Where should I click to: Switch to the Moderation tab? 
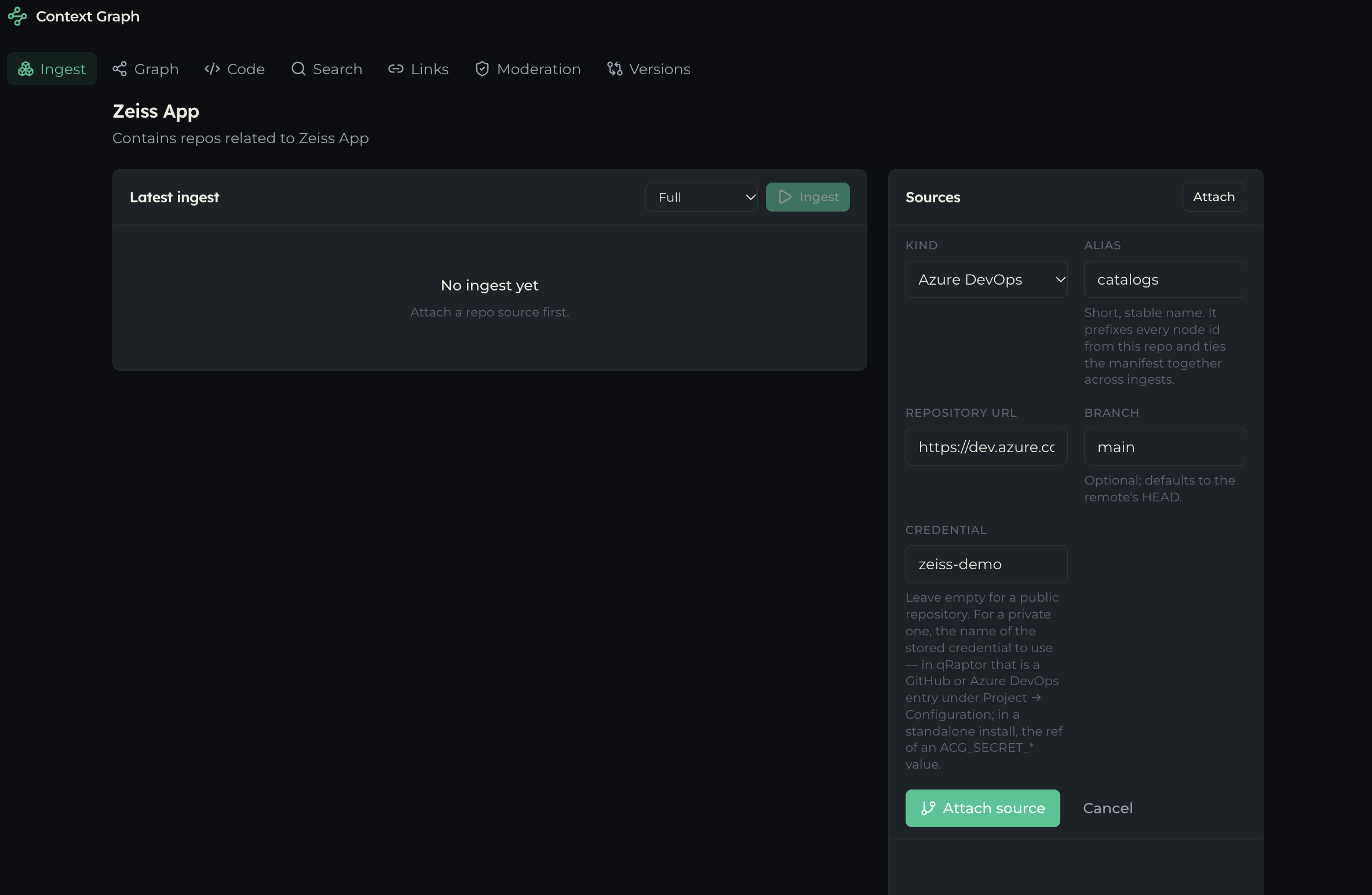pyautogui.click(x=528, y=69)
